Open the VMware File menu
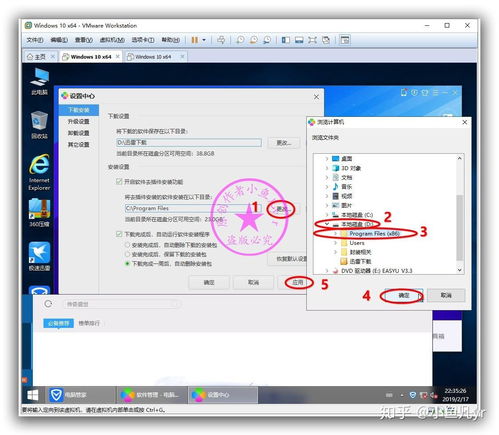Image resolution: width=499 pixels, height=435 pixels. click(35, 40)
